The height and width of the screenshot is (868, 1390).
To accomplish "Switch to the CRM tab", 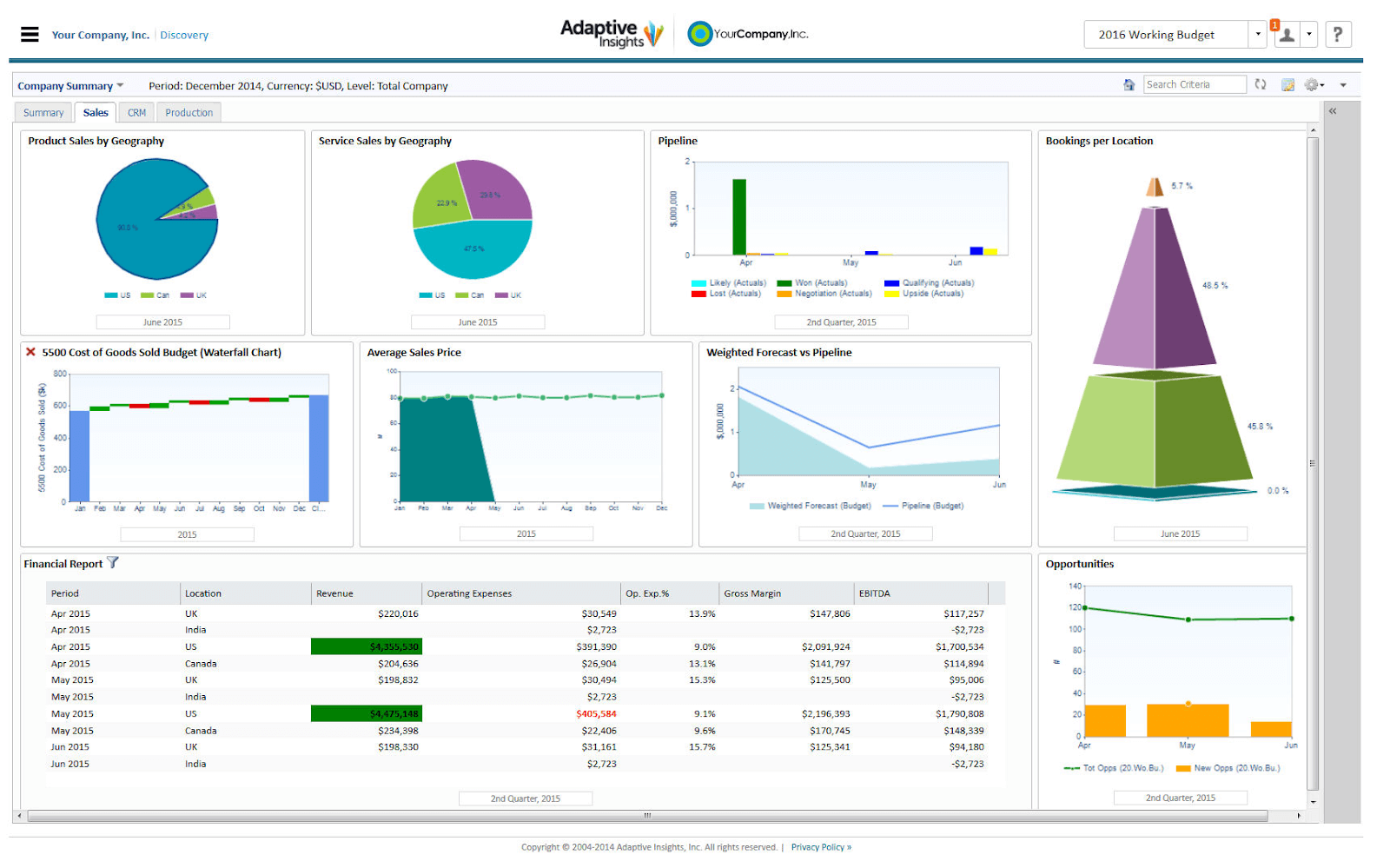I will tap(136, 112).
